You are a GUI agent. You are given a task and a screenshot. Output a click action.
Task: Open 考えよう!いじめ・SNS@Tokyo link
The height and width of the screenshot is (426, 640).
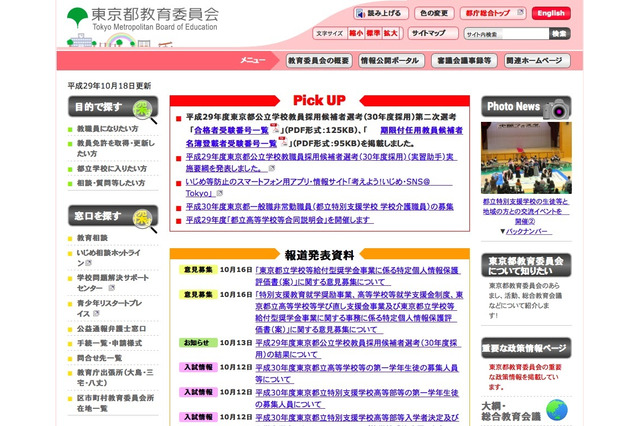(x=319, y=188)
